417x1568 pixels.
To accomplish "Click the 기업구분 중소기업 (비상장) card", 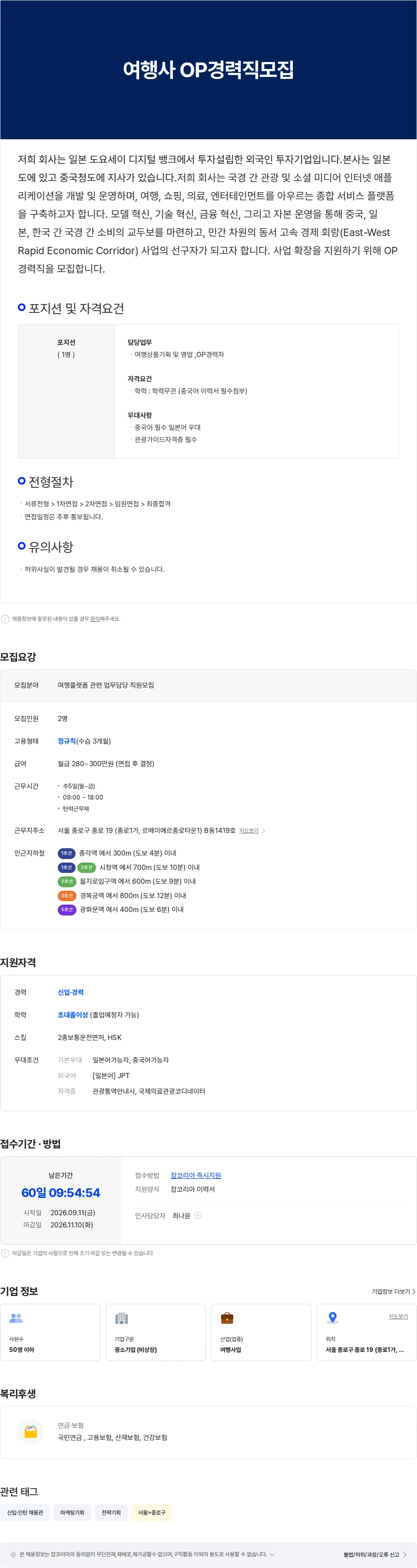I will point(156,1332).
